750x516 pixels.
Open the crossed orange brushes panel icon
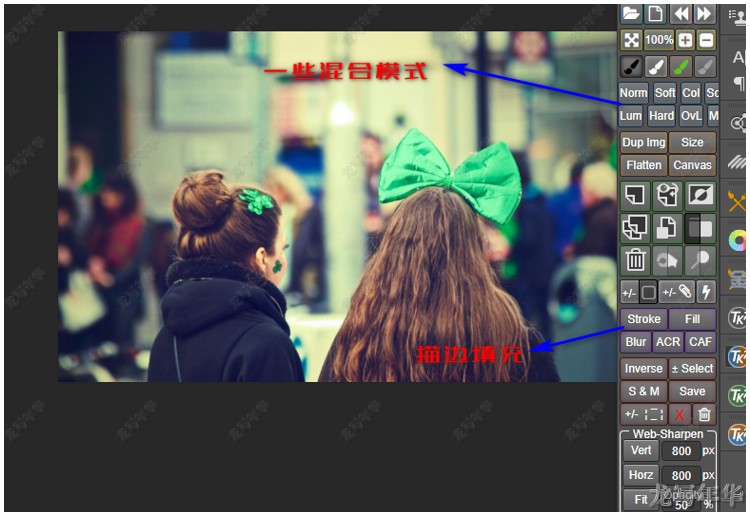pos(737,201)
